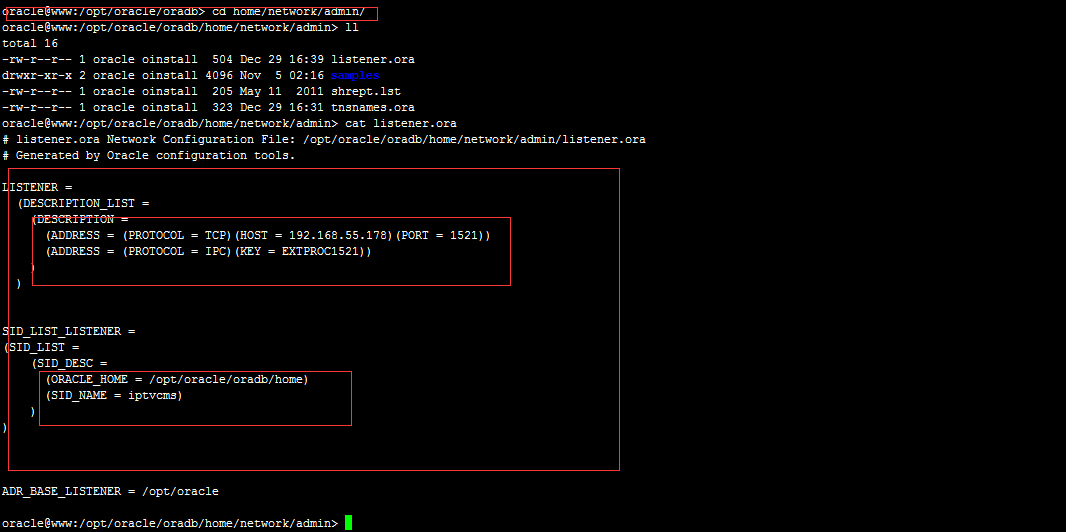The height and width of the screenshot is (532, 1066).
Task: Click the 'PORT = 1521' value
Action: (439, 236)
